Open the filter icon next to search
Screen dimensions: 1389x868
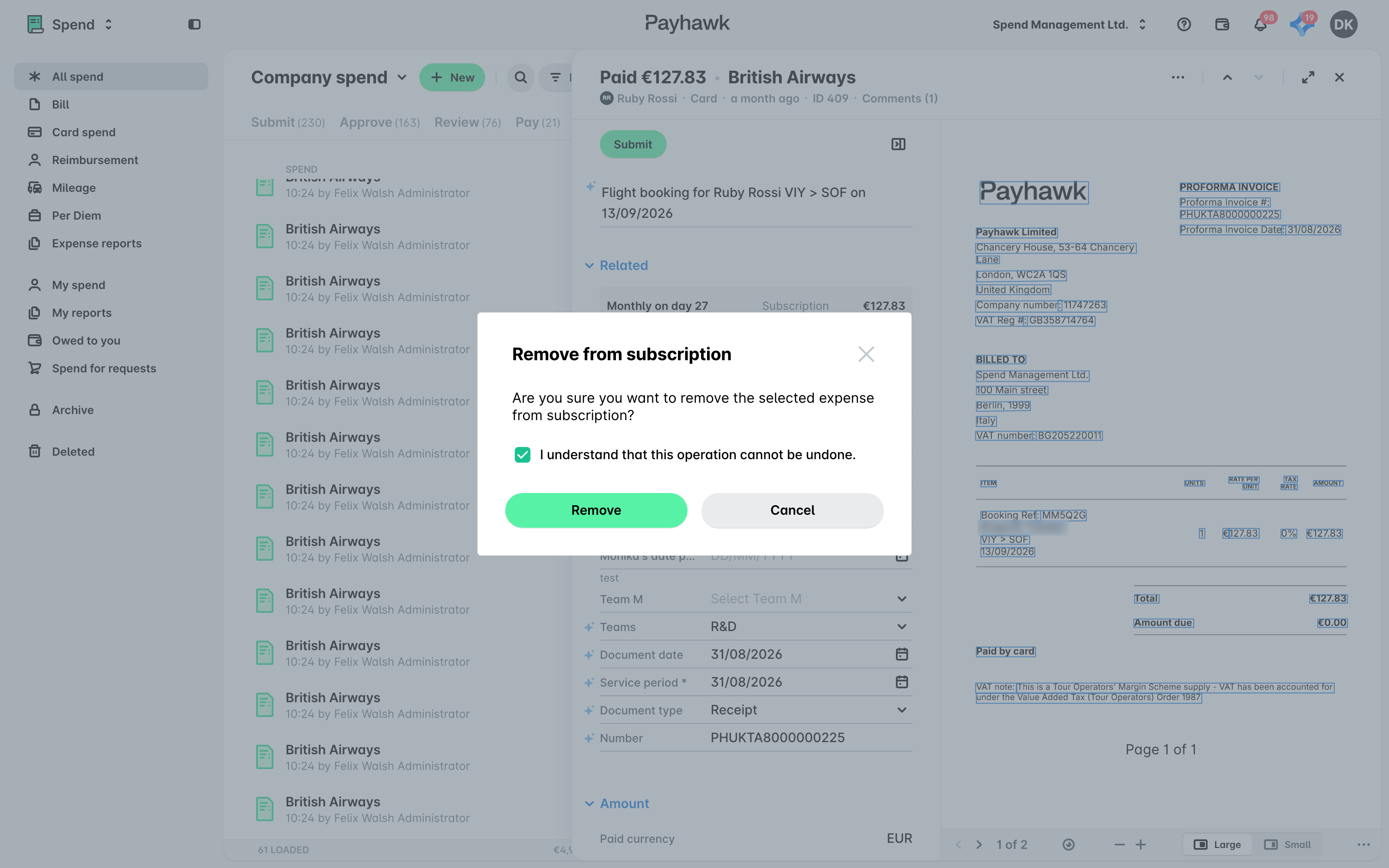click(555, 77)
